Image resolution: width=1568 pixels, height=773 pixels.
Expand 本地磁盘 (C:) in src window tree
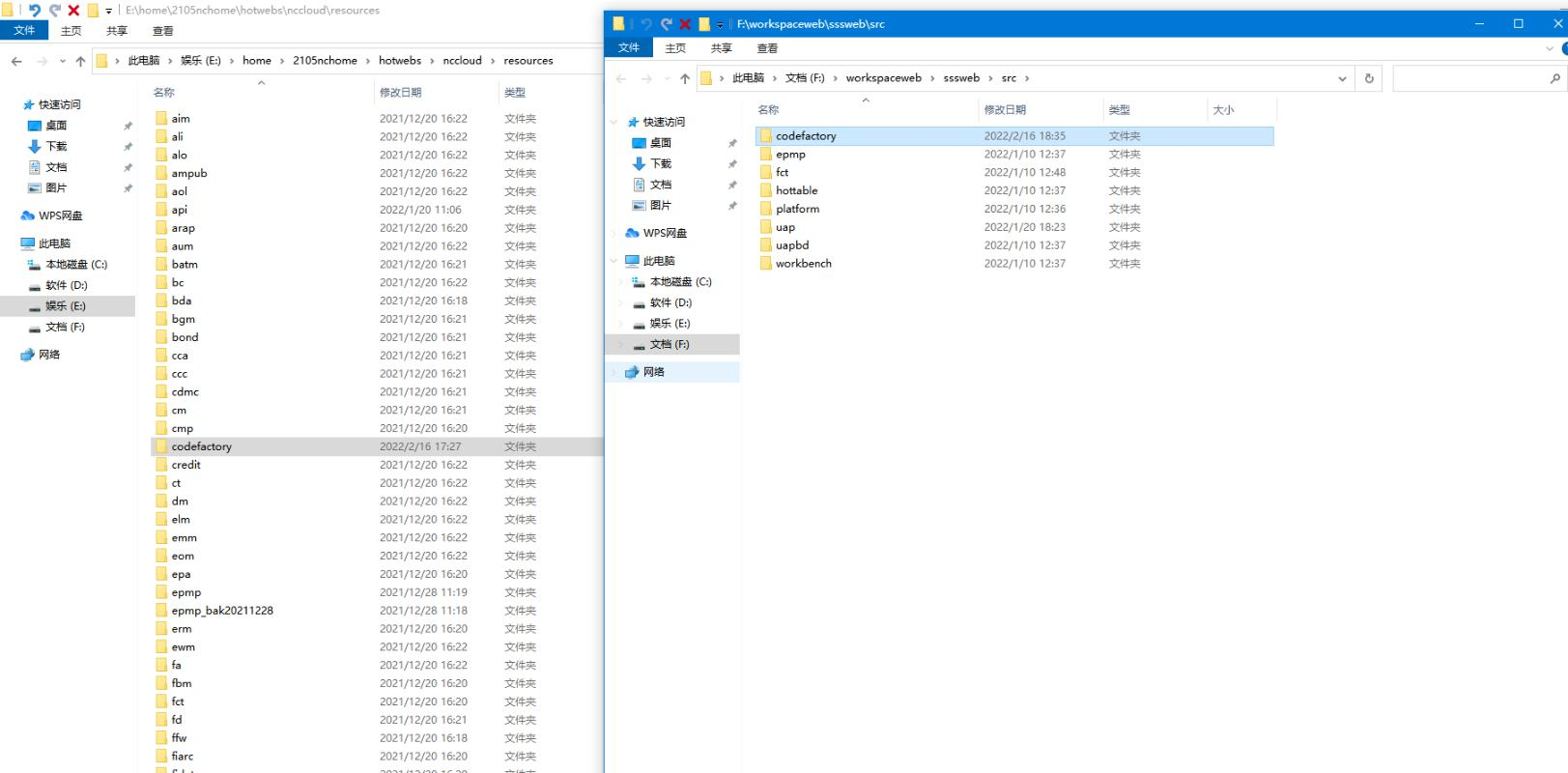point(621,282)
